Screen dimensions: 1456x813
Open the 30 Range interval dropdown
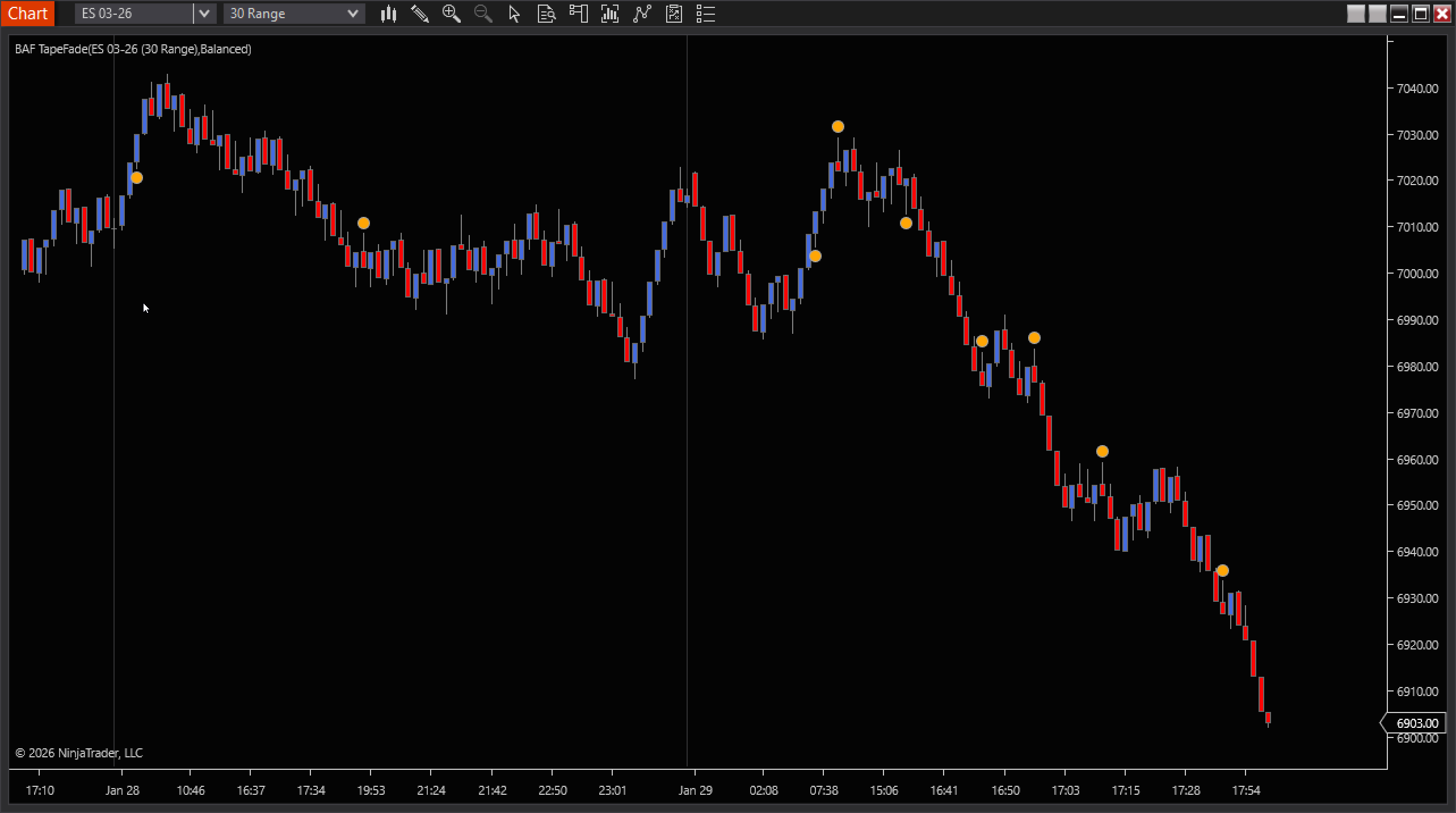pos(294,14)
